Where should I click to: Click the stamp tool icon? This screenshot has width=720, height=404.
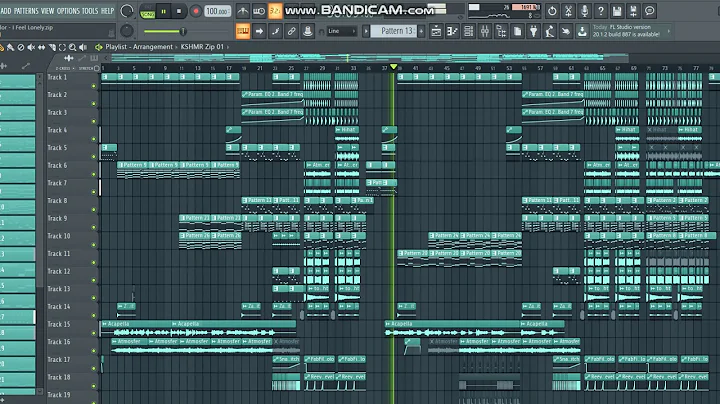pyautogui.click(x=308, y=31)
